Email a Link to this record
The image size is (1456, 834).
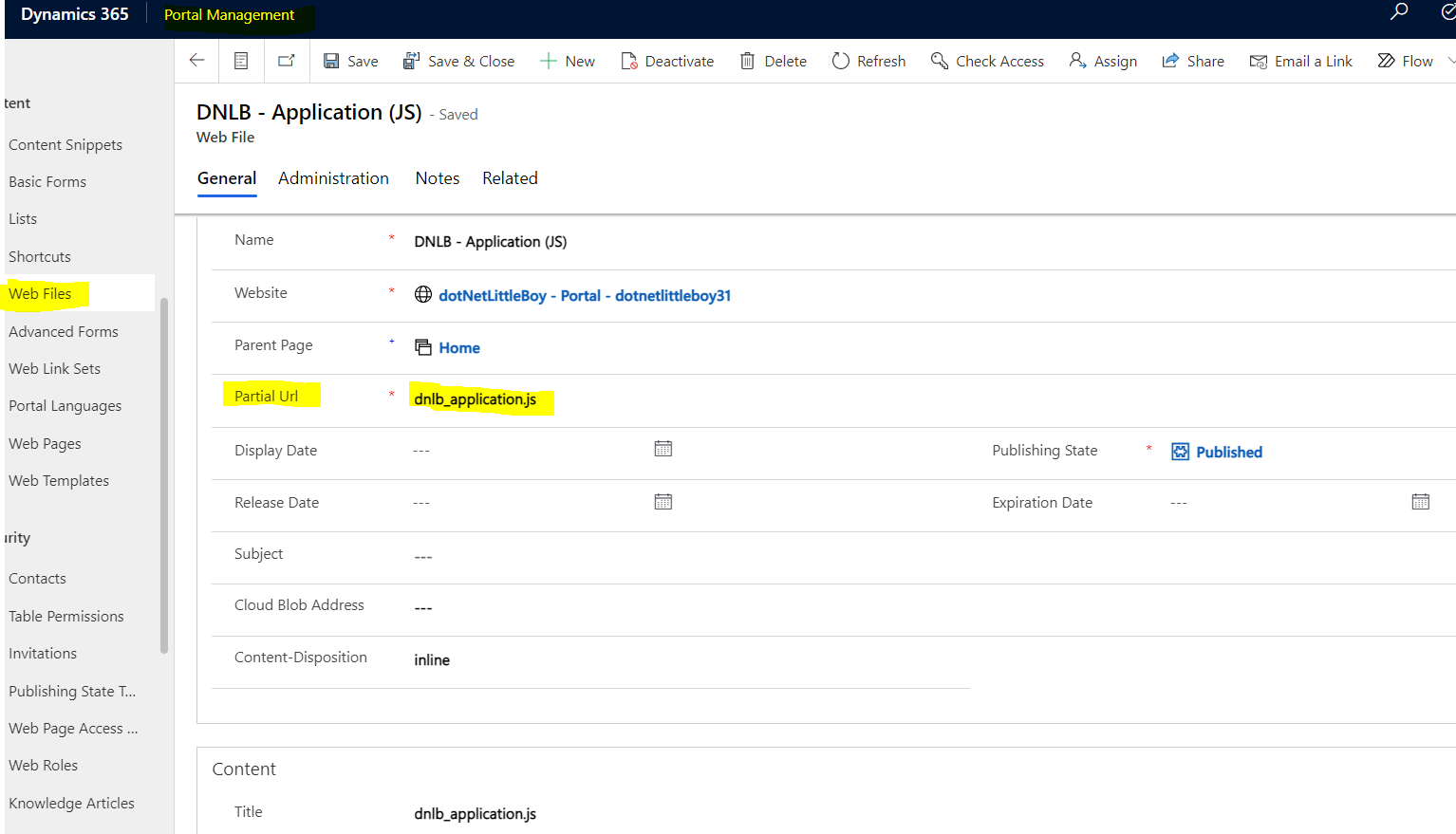click(1300, 61)
